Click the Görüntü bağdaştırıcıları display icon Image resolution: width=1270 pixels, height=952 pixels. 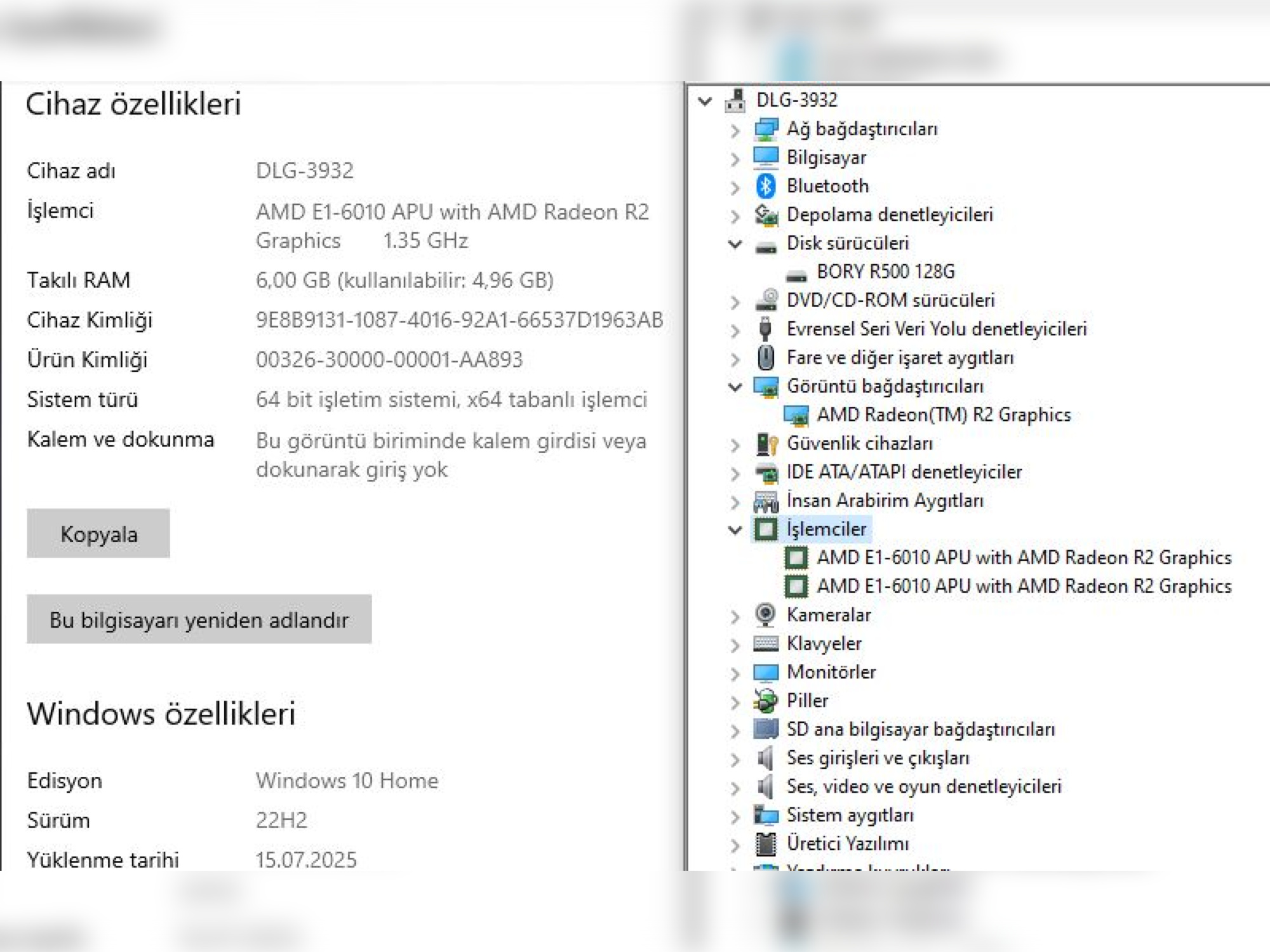[766, 387]
